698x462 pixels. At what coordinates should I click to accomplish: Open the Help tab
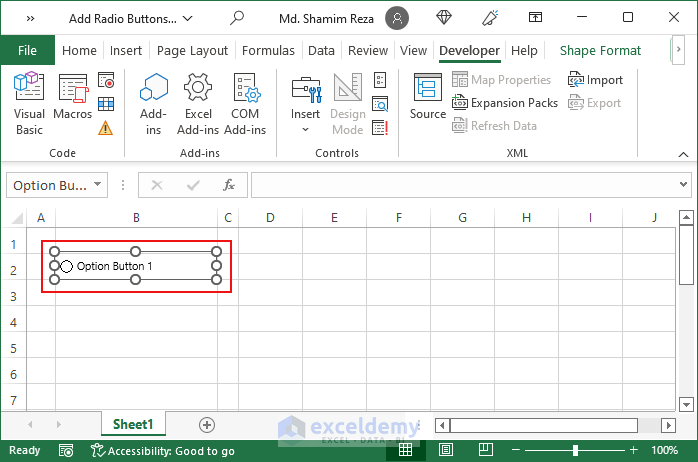(x=524, y=50)
